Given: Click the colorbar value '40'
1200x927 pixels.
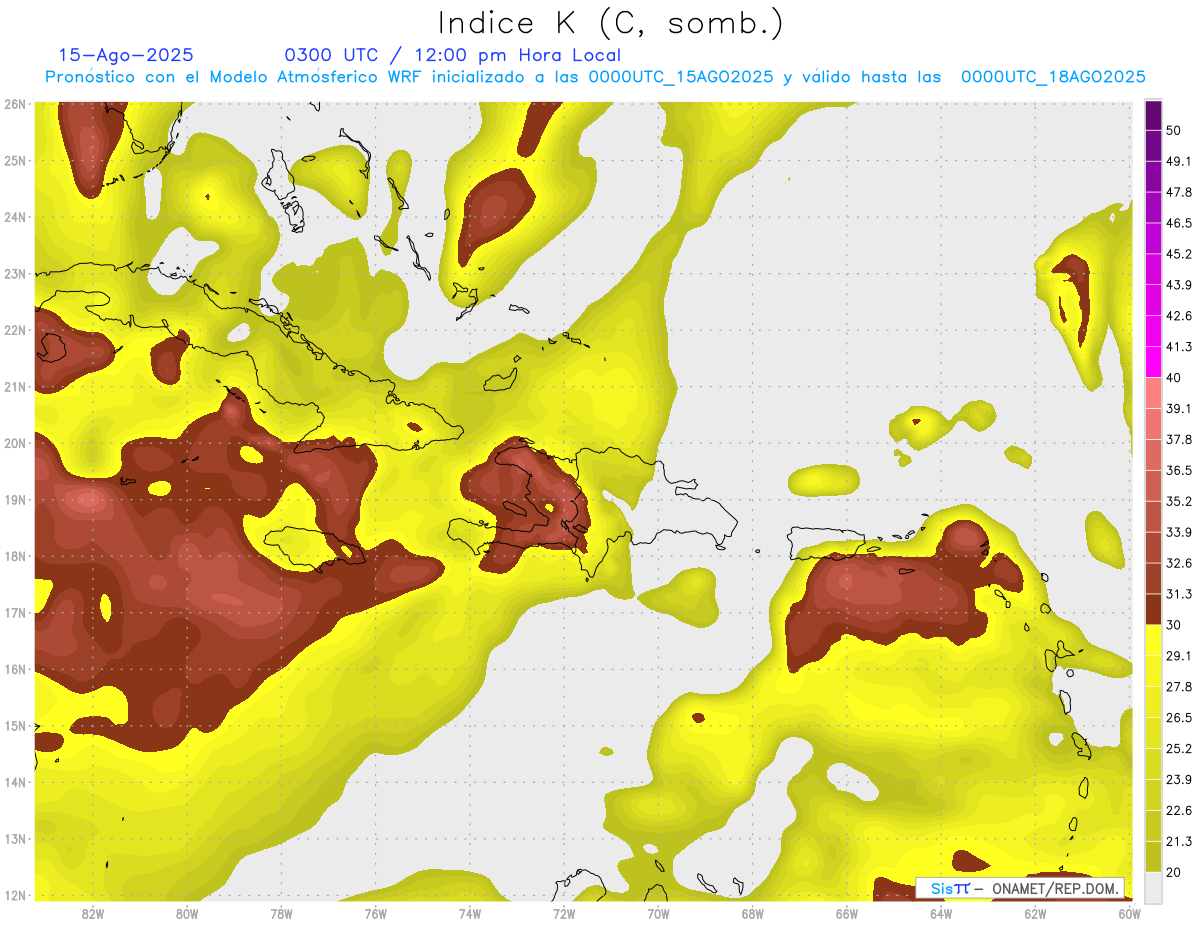Looking at the screenshot, I should pos(1174,377).
